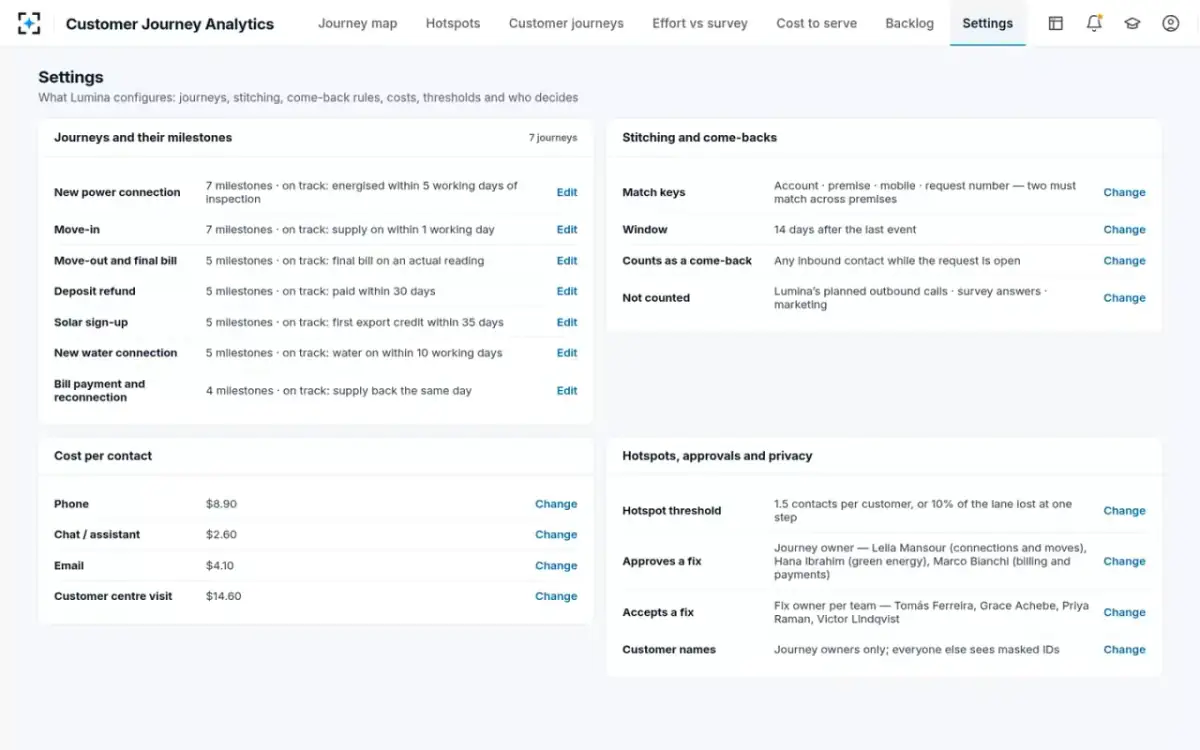Open the Cost to serve tab
Image resolution: width=1200 pixels, height=750 pixels.
[816, 23]
